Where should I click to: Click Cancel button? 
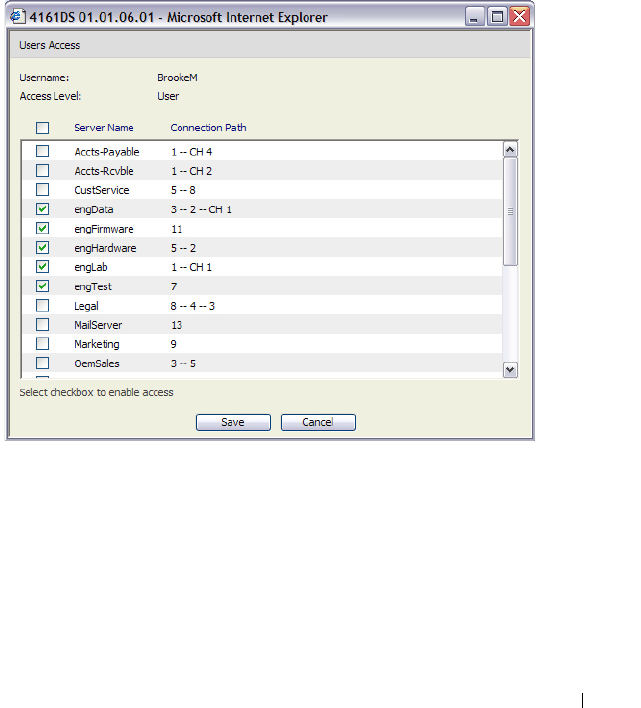pos(318,422)
